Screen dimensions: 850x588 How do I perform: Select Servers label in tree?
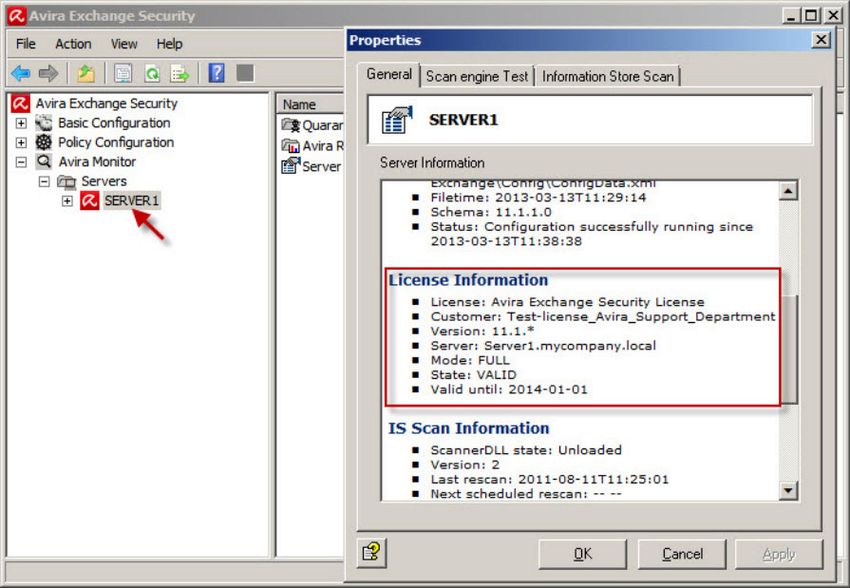104,181
